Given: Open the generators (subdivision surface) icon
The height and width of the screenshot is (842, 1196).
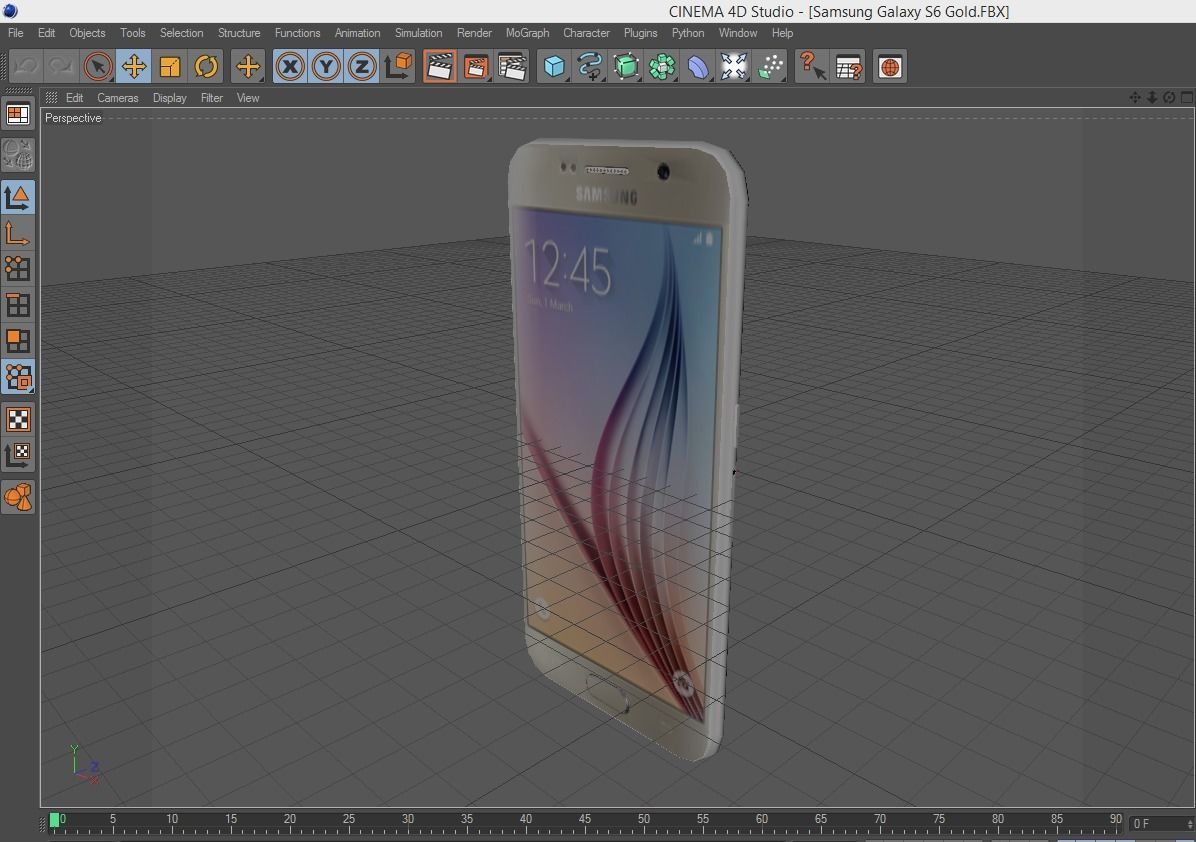Looking at the screenshot, I should 625,66.
